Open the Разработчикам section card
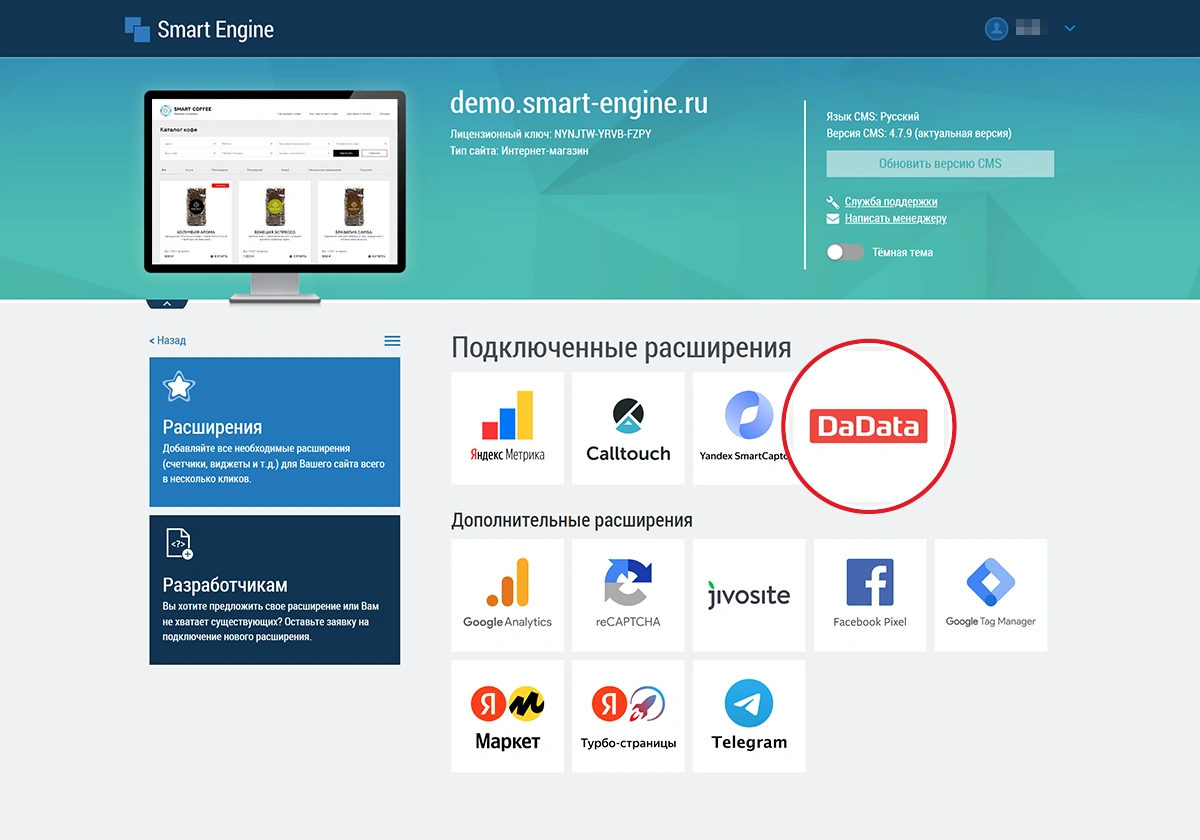This screenshot has height=840, width=1200. pos(275,590)
